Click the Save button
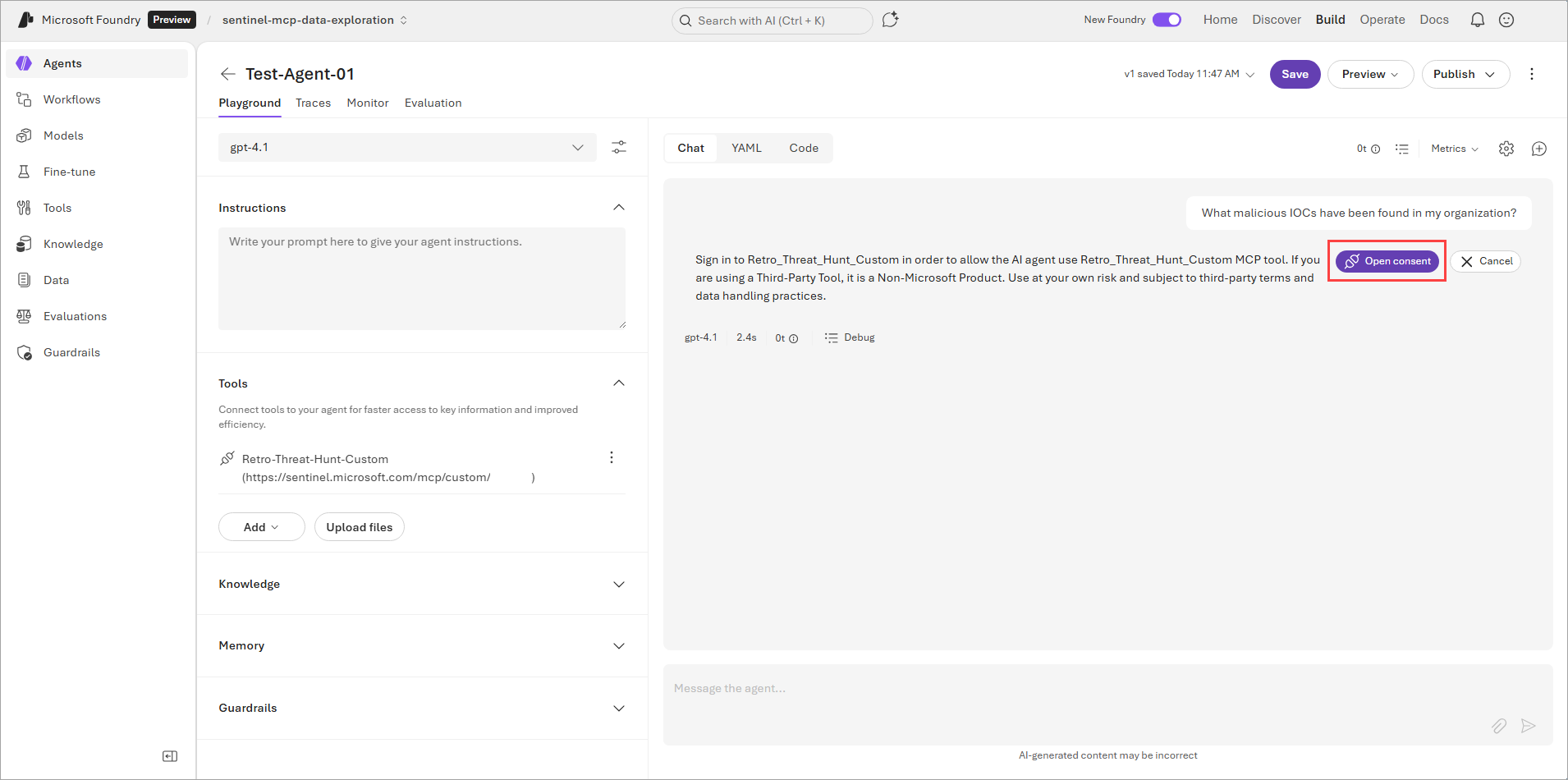This screenshot has height=780, width=1568. coord(1295,74)
